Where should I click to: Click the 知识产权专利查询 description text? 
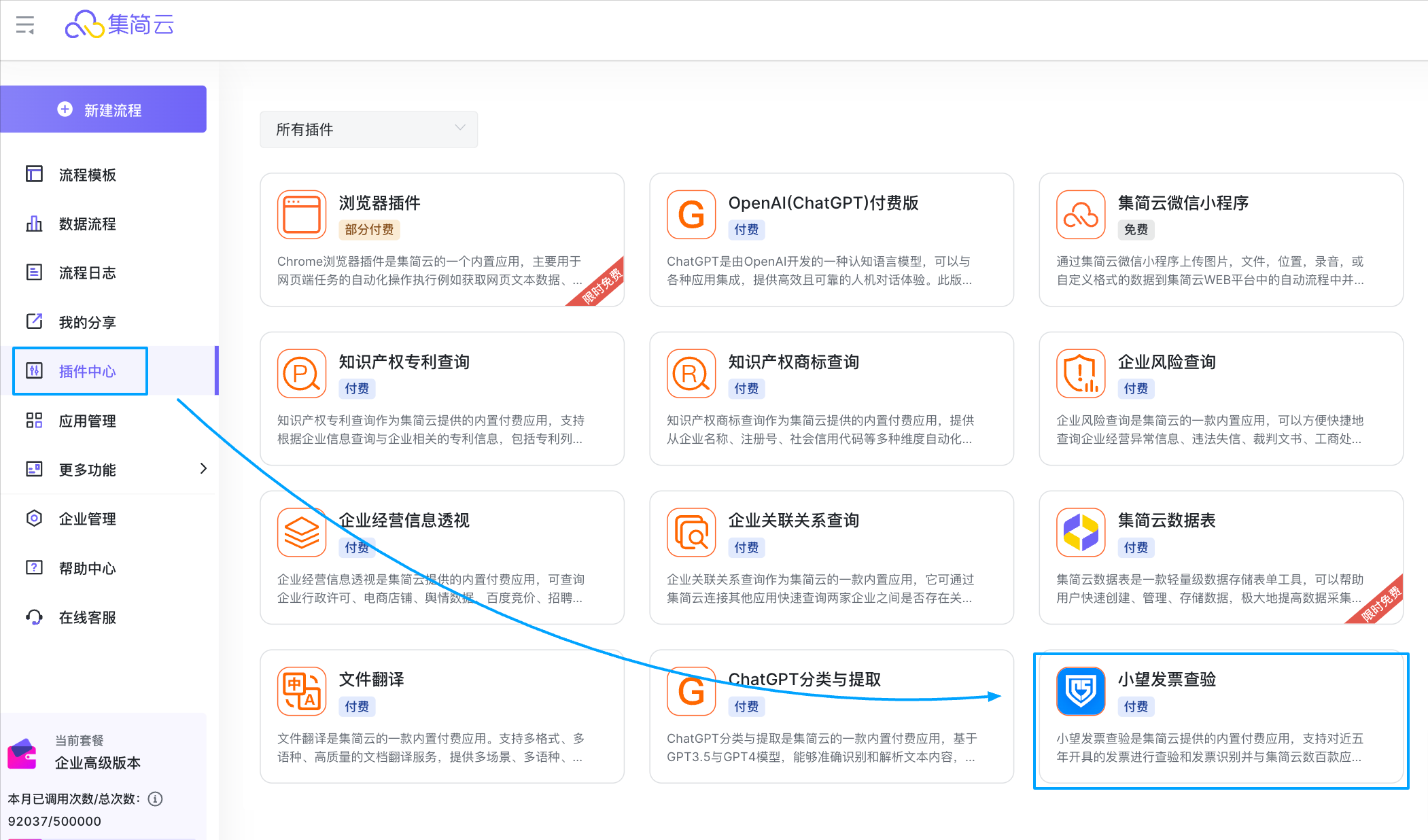coord(430,430)
